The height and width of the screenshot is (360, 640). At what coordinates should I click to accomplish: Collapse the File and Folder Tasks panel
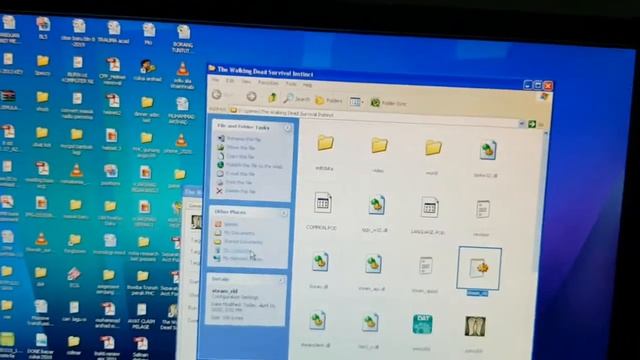pos(288,128)
